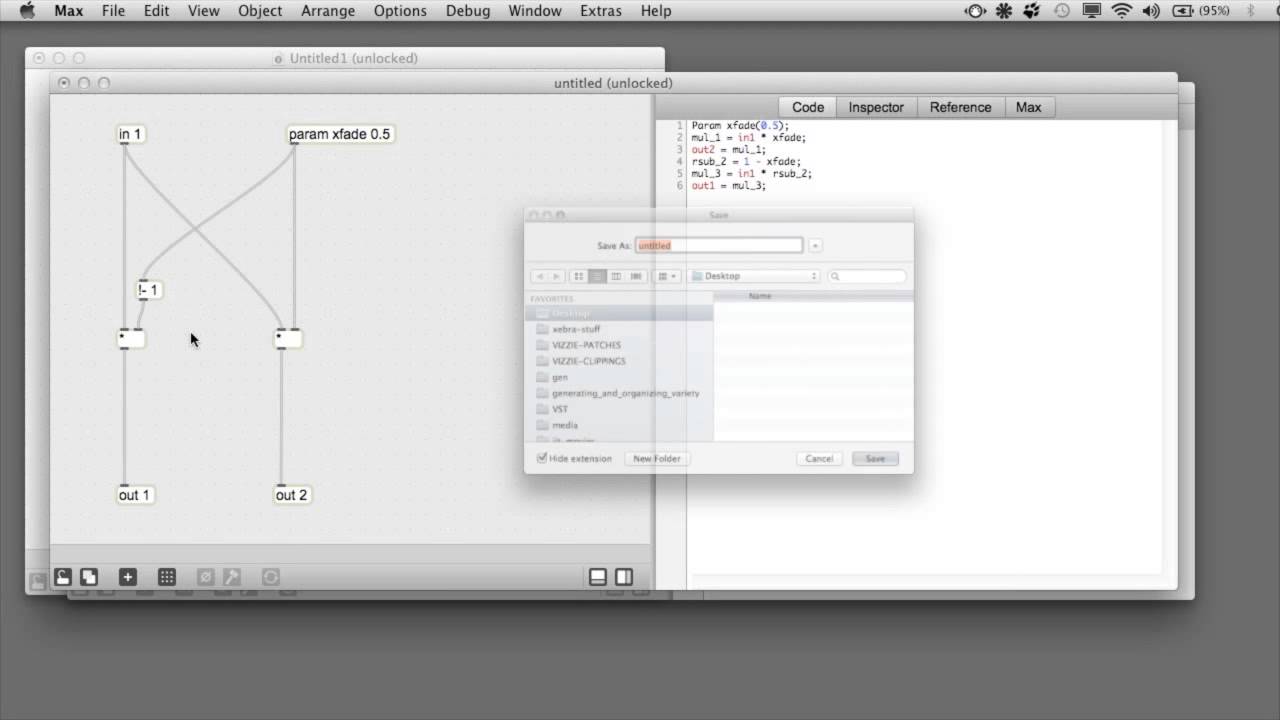Open the Extras menu

602,11
